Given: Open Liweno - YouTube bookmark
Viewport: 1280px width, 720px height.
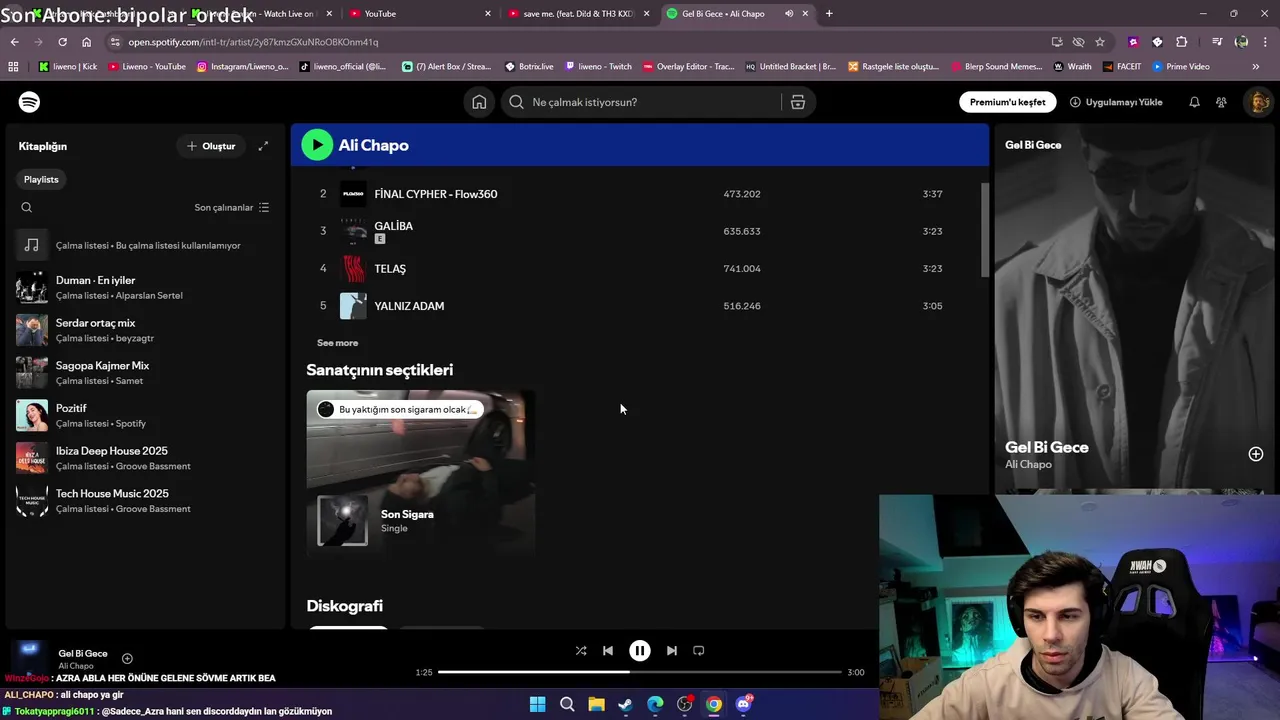Looking at the screenshot, I should (147, 67).
